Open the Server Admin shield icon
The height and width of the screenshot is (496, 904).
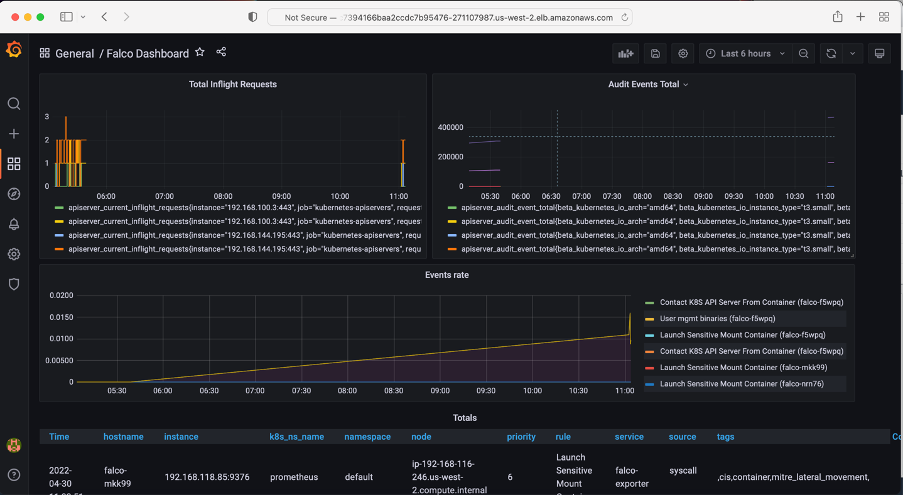click(14, 284)
